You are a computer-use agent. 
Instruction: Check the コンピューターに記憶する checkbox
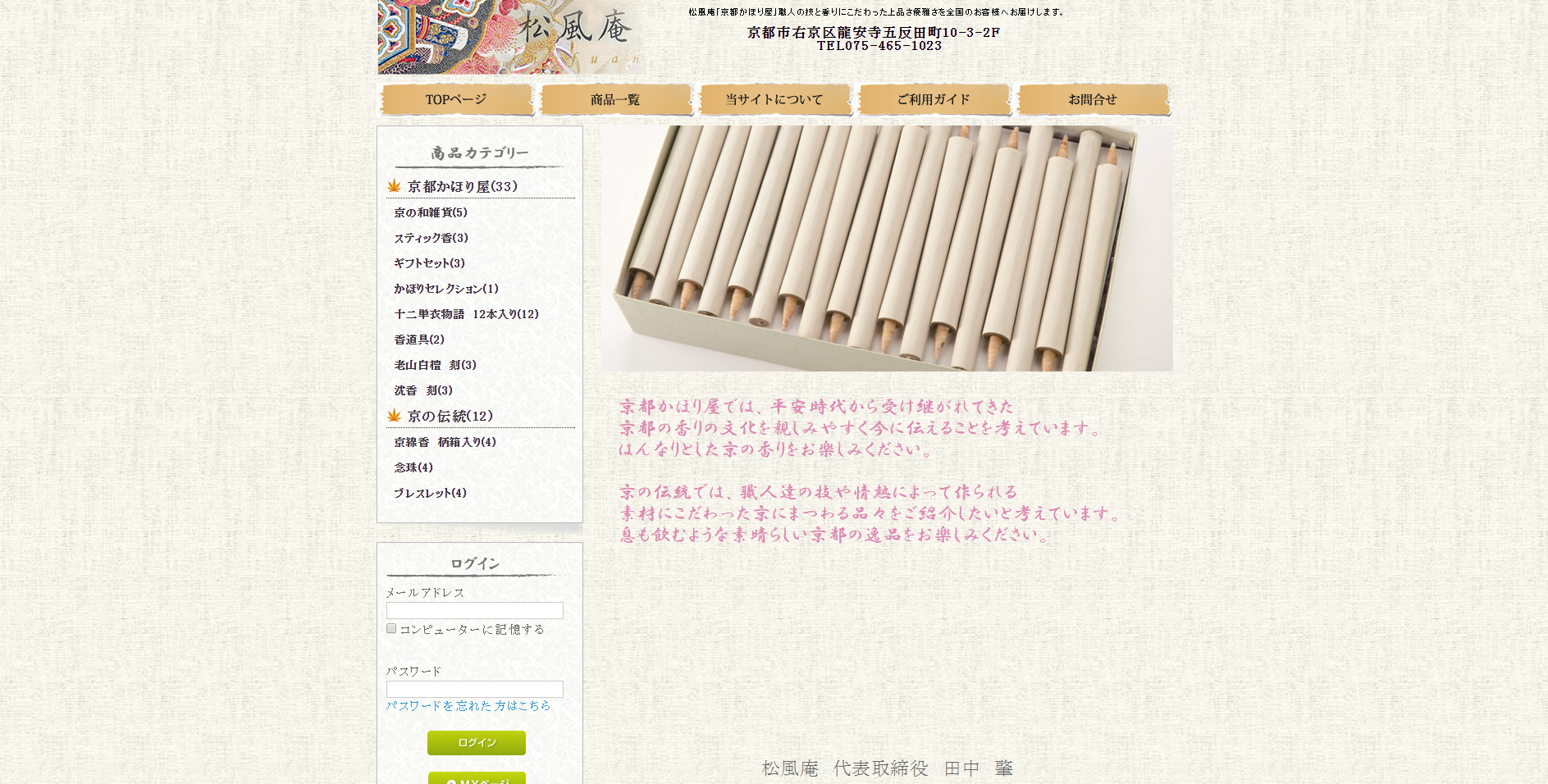[x=391, y=628]
